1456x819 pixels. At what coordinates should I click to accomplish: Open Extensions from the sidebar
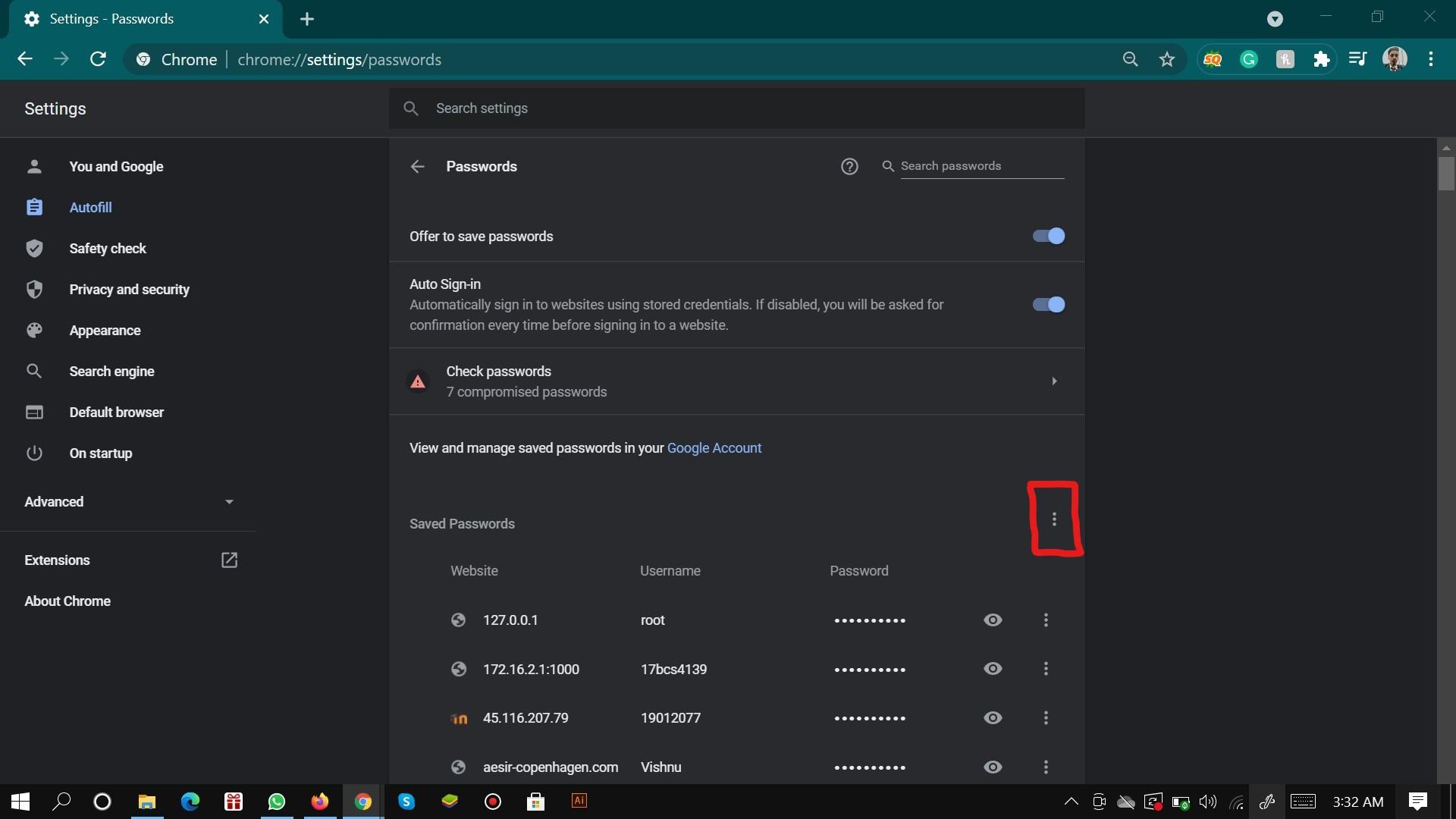[58, 560]
